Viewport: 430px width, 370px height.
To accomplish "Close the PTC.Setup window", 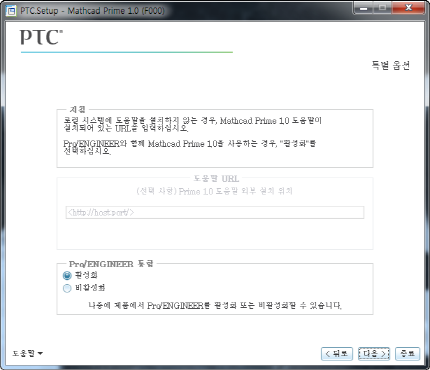I will (x=409, y=8).
